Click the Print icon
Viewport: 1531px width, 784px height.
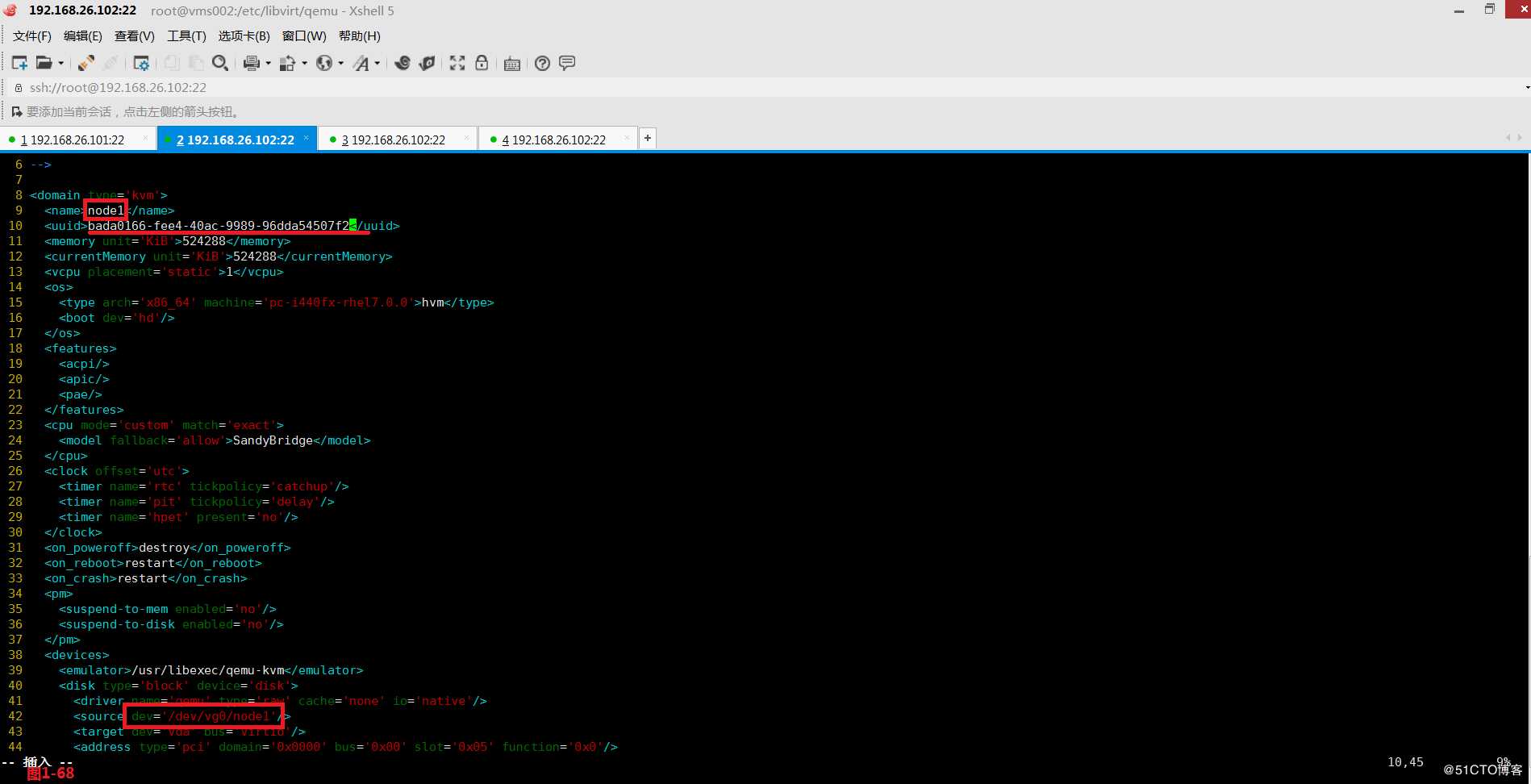[252, 63]
